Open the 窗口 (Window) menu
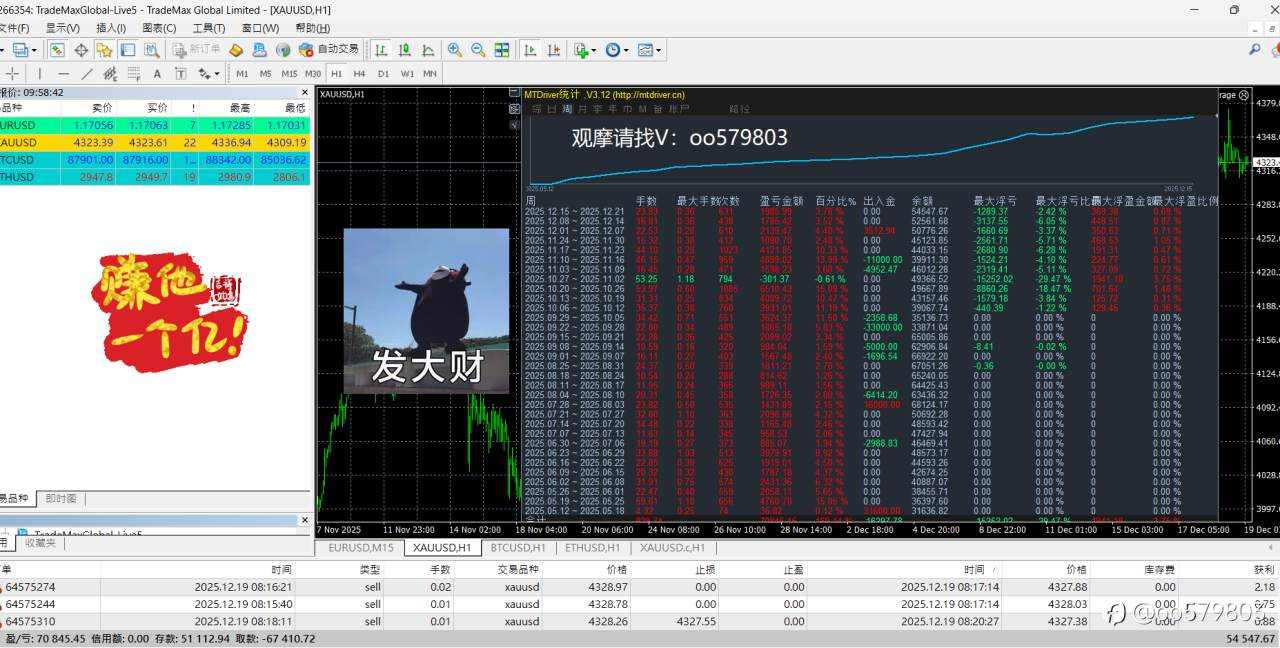This screenshot has width=1280, height=648. (259, 28)
